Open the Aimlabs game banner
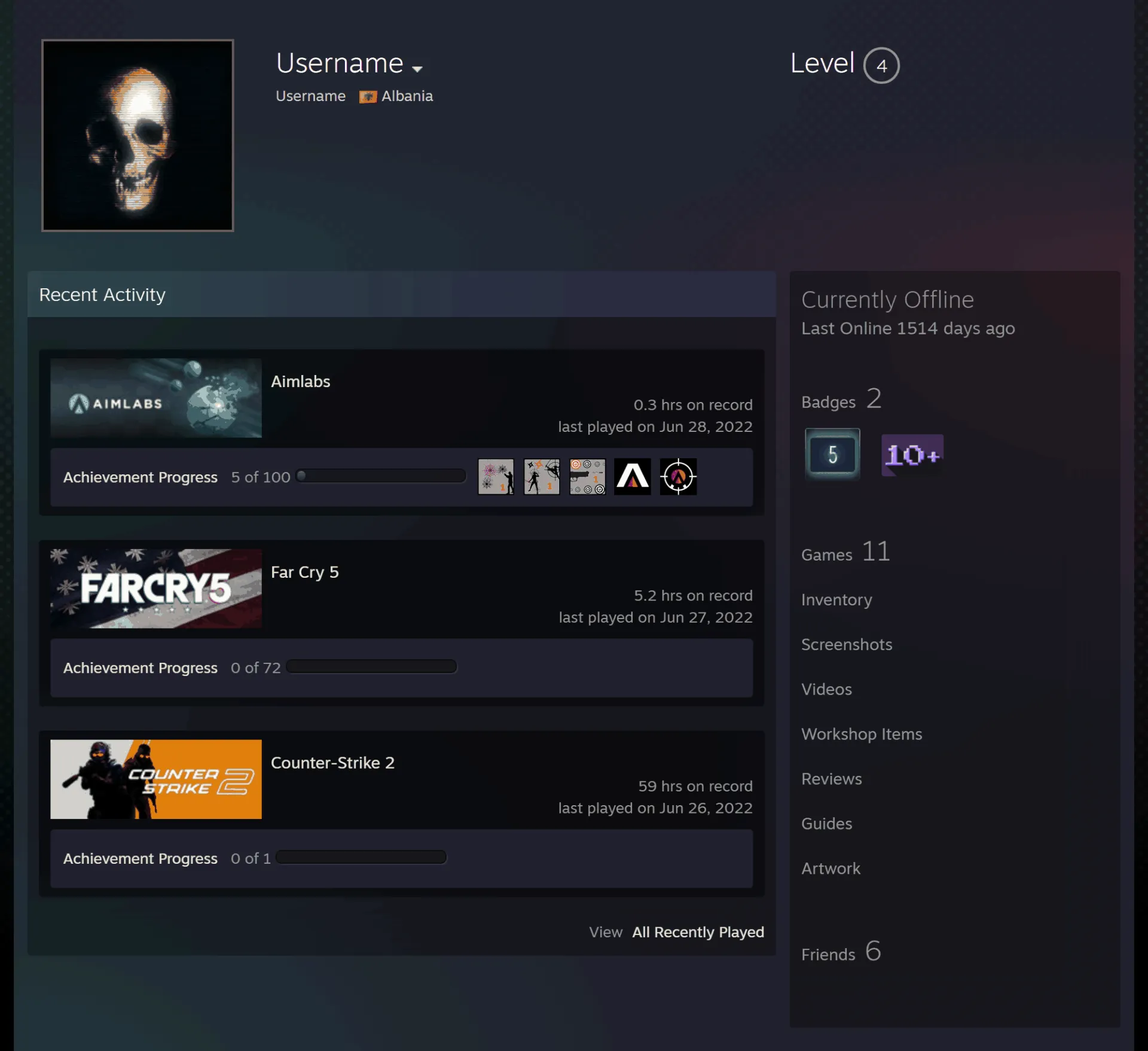This screenshot has width=1148, height=1051. click(156, 398)
